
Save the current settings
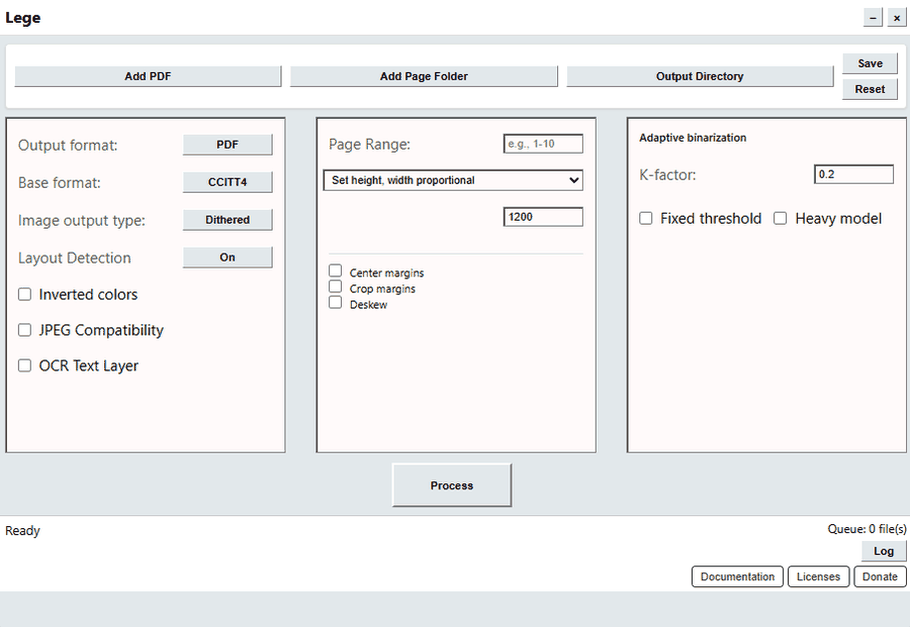(x=870, y=63)
